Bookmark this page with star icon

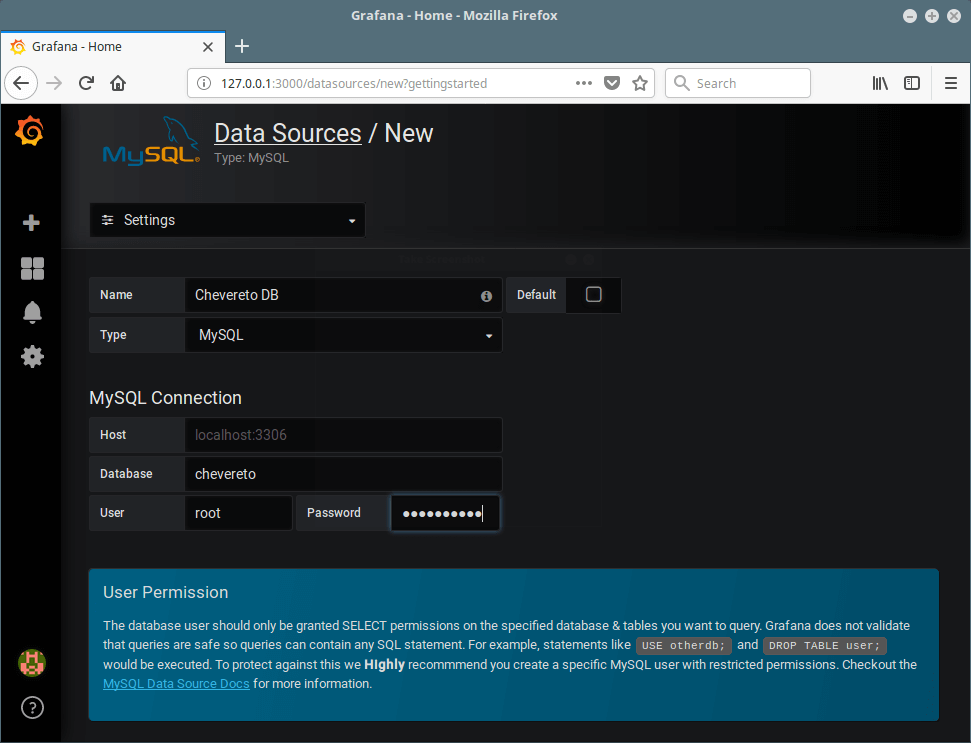click(x=640, y=83)
